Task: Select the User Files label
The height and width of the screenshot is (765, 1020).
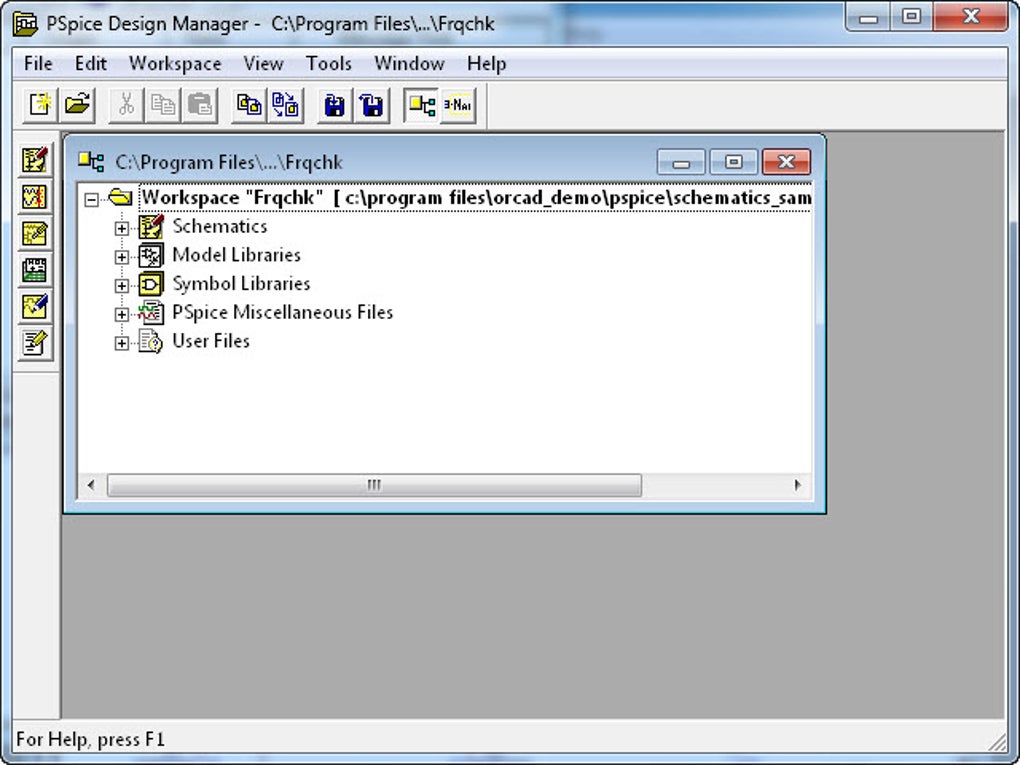Action: (x=211, y=341)
